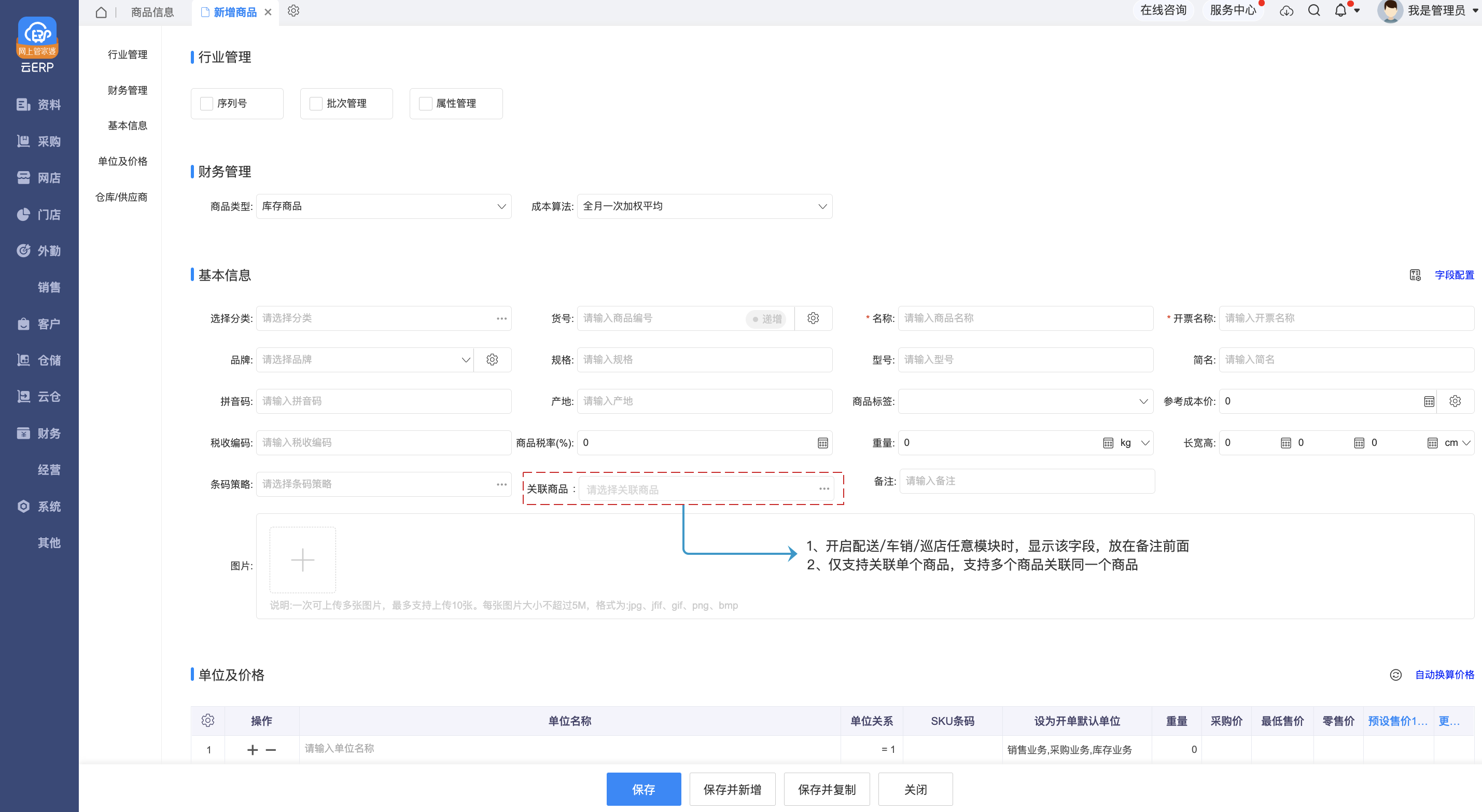The height and width of the screenshot is (812, 1482).
Task: Click the 参考成本价 settings gear icon
Action: (x=1455, y=401)
